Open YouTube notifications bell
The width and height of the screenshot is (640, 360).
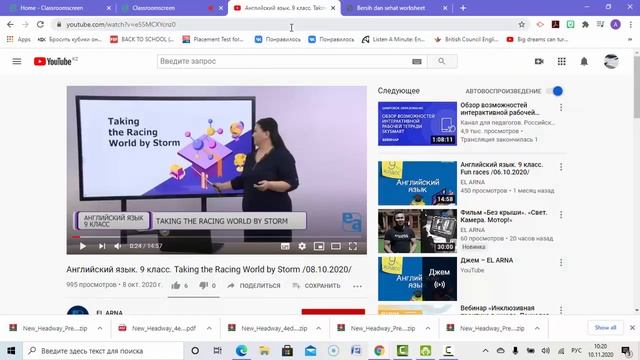click(584, 61)
